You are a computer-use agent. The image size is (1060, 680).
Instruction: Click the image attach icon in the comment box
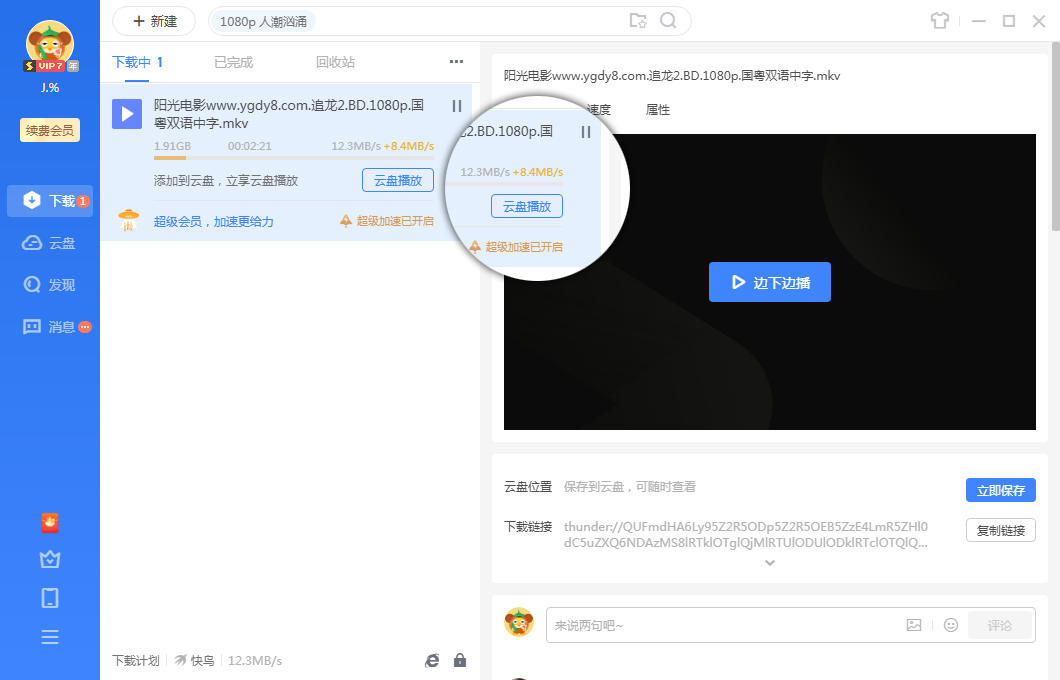[914, 625]
